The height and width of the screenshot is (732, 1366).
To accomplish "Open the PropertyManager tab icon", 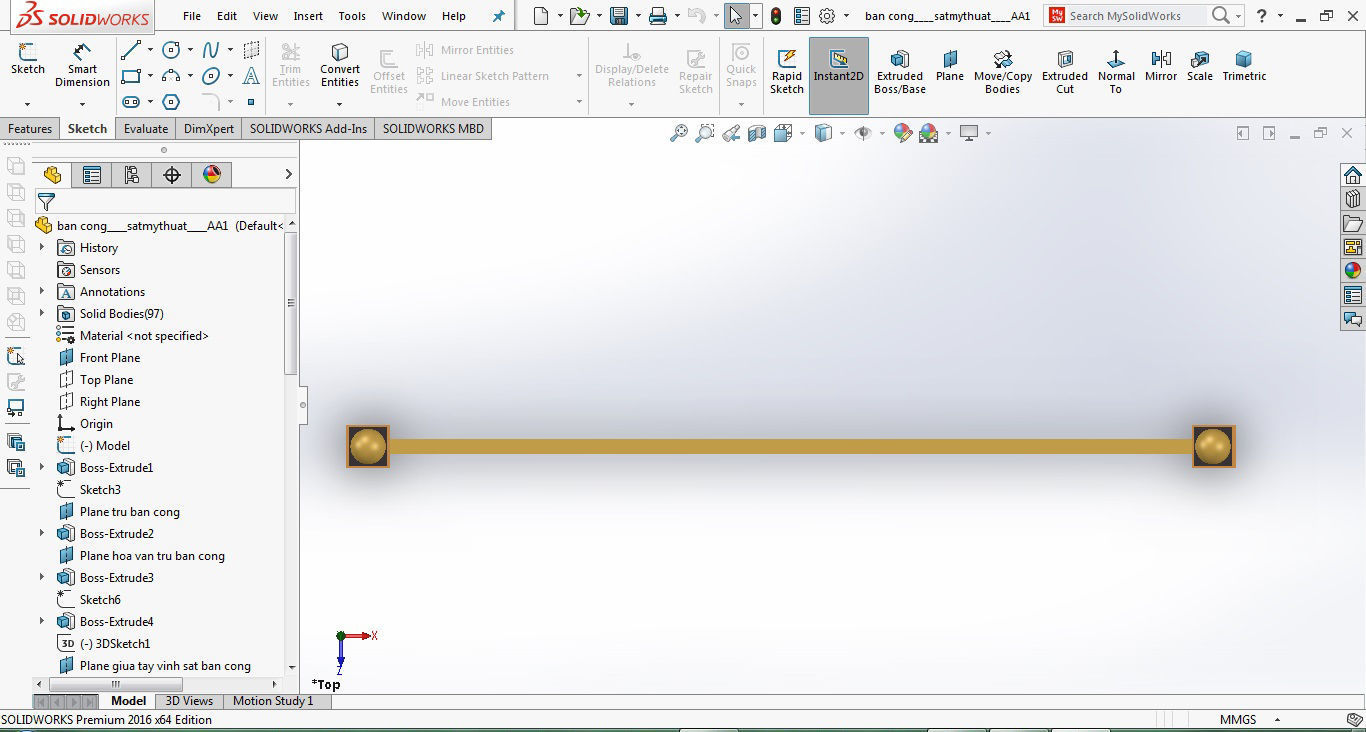I will (x=92, y=175).
